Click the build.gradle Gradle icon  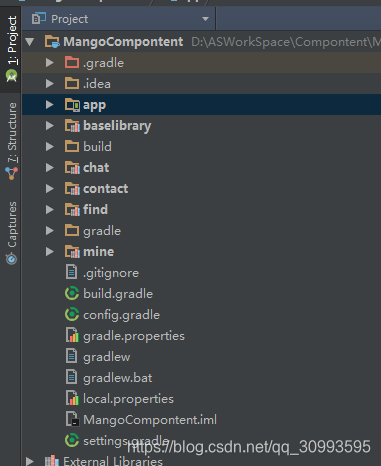[72, 294]
